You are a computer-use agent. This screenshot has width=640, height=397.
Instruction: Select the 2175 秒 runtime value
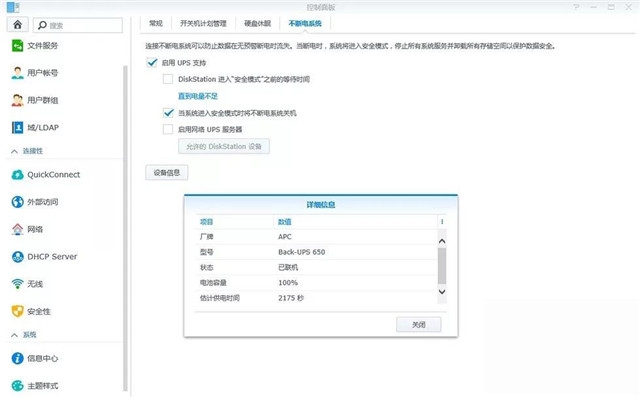tap(291, 298)
